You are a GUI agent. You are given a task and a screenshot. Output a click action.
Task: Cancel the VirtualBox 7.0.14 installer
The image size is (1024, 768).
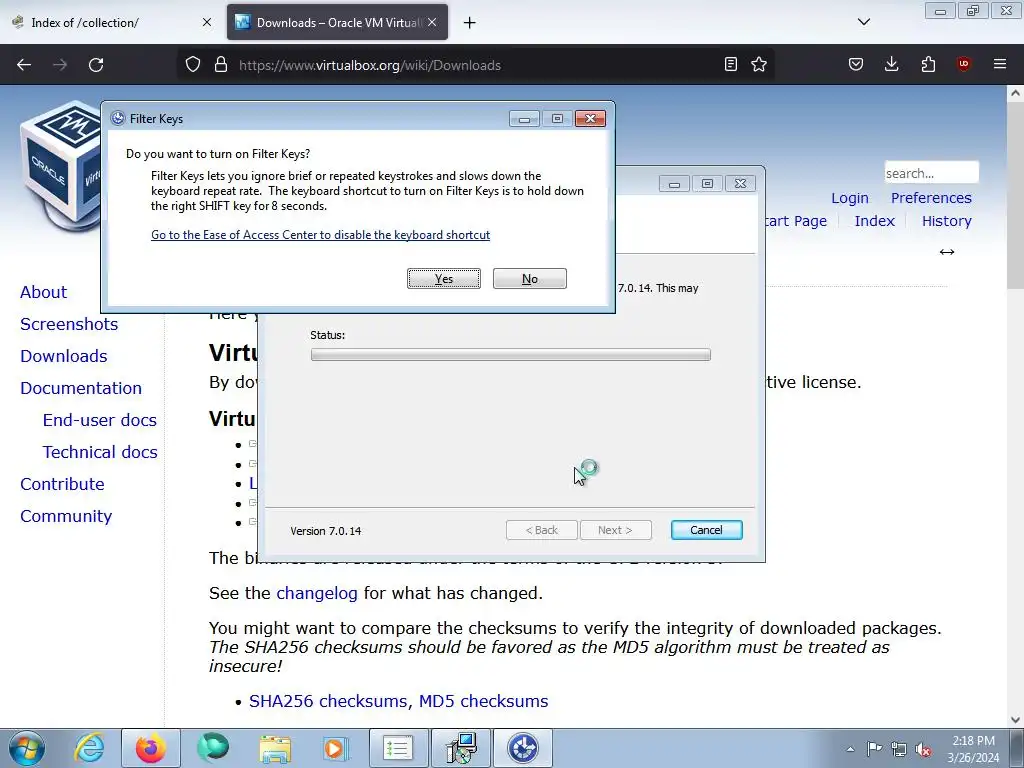pyautogui.click(x=706, y=530)
